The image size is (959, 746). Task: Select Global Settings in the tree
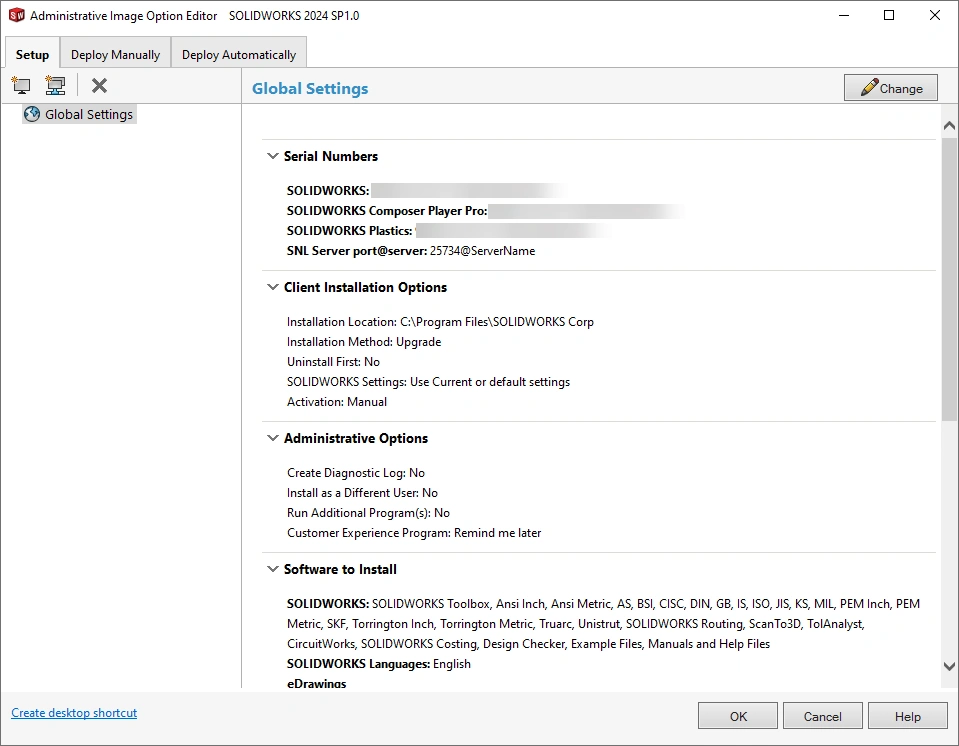coord(88,114)
